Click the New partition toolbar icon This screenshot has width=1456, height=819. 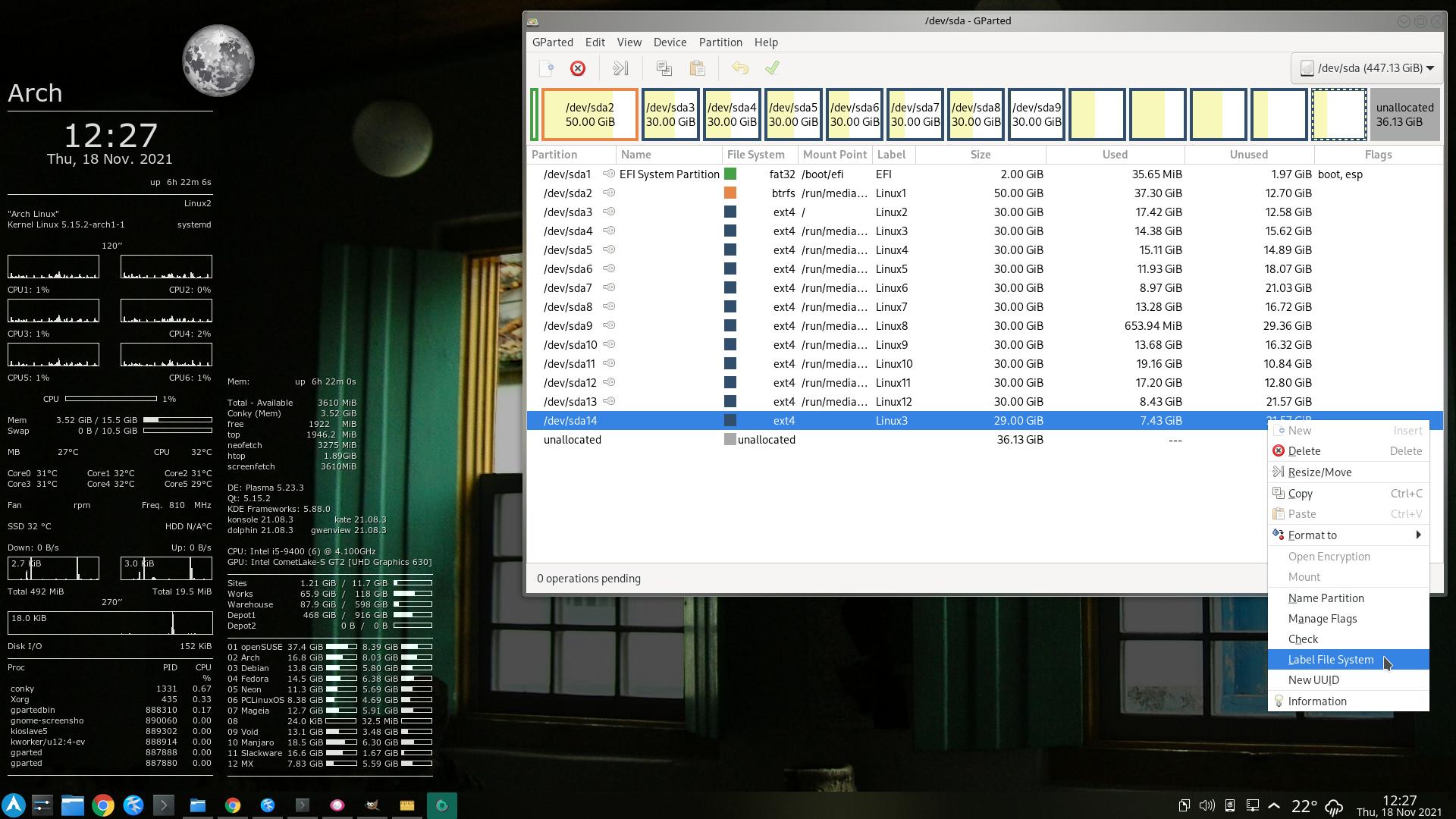pos(547,68)
